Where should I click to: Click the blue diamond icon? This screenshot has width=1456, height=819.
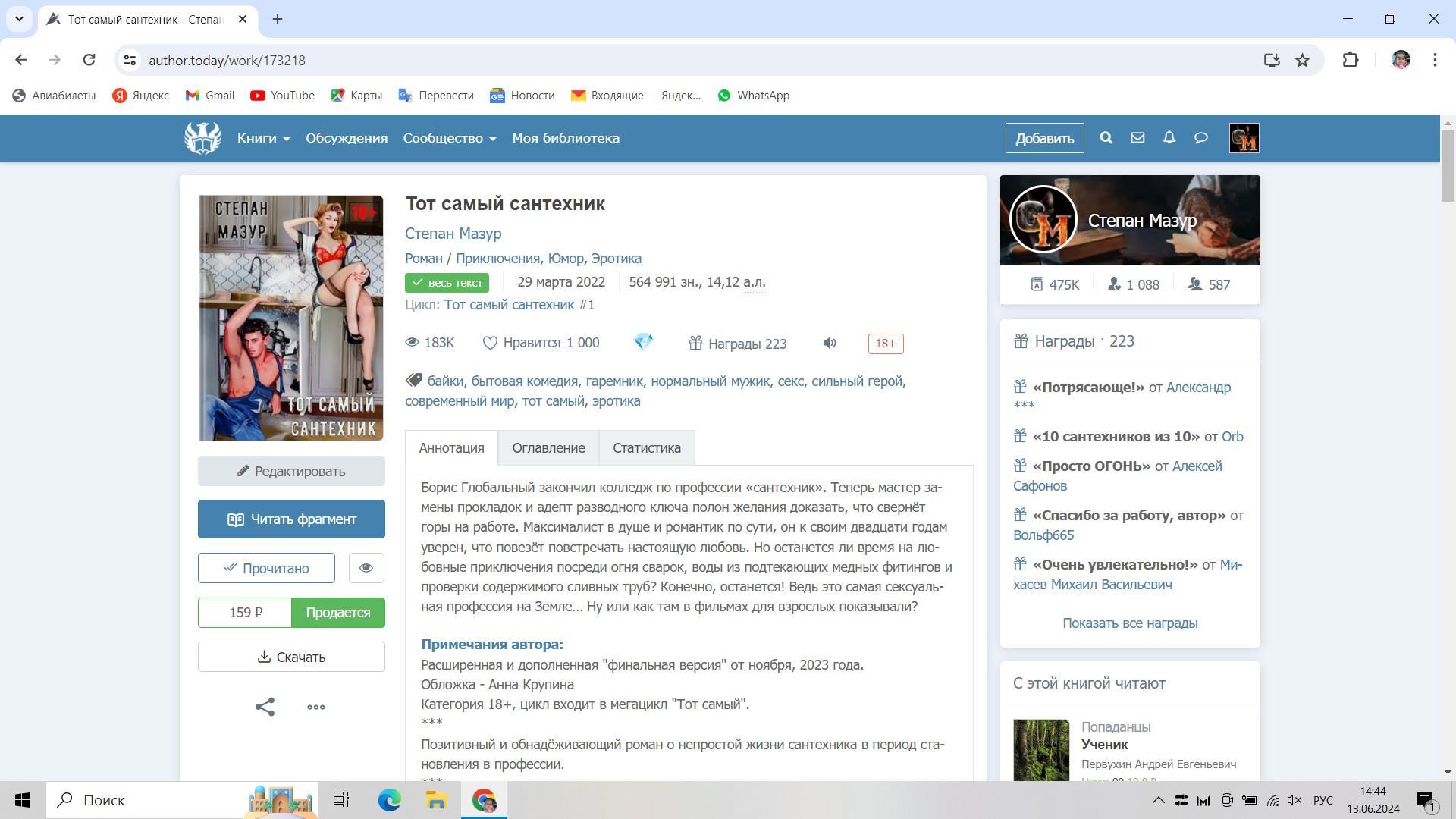[643, 342]
